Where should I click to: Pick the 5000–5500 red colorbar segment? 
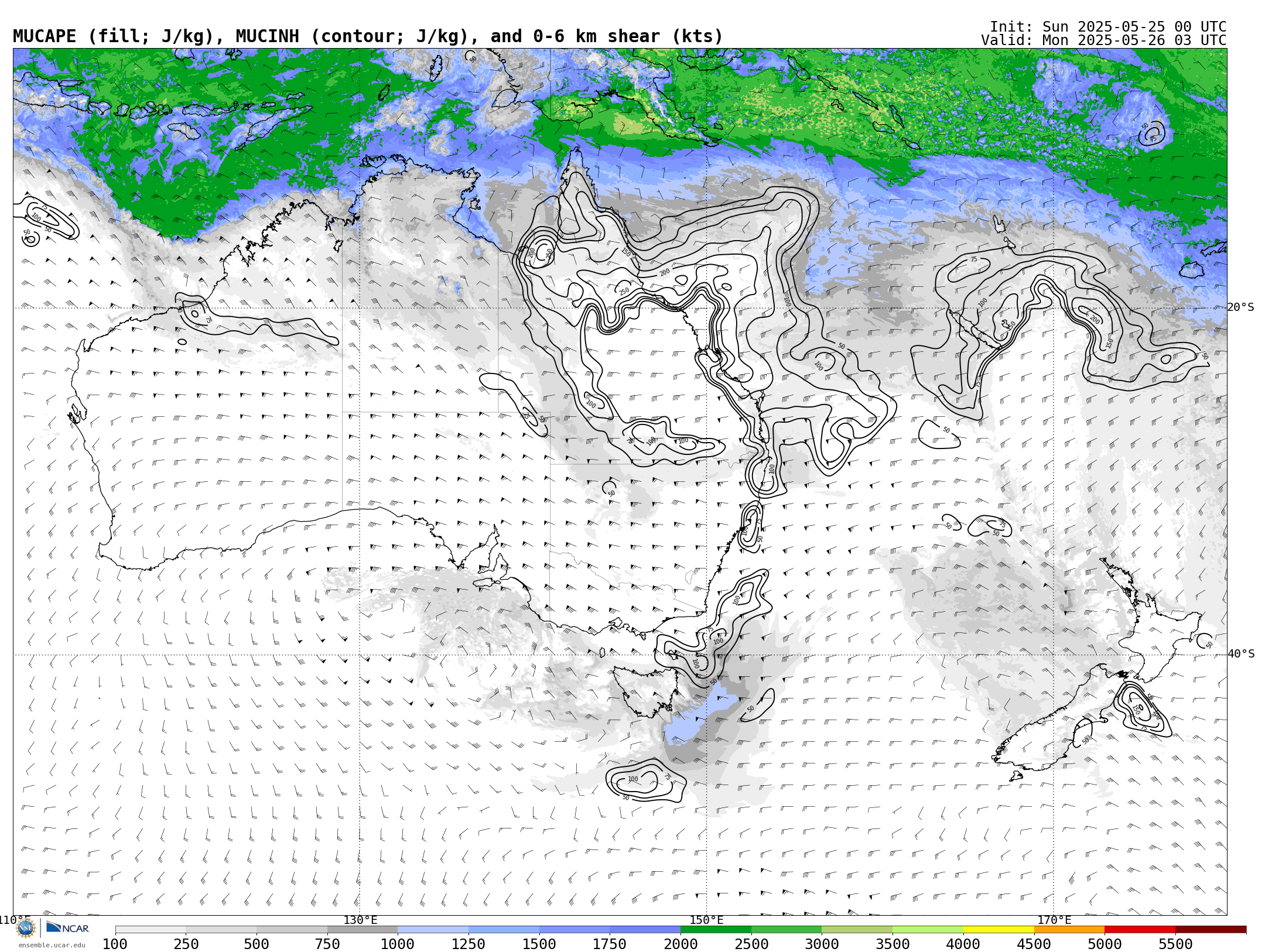(x=1140, y=930)
